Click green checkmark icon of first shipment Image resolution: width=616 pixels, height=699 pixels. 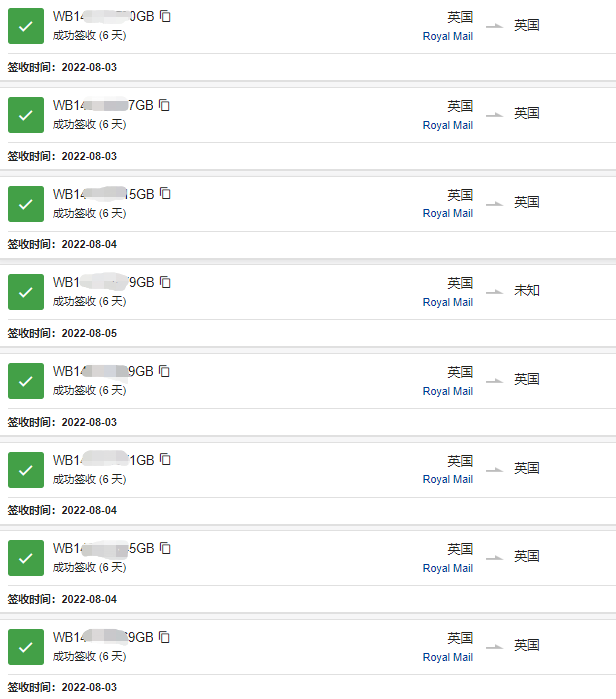pyautogui.click(x=26, y=26)
